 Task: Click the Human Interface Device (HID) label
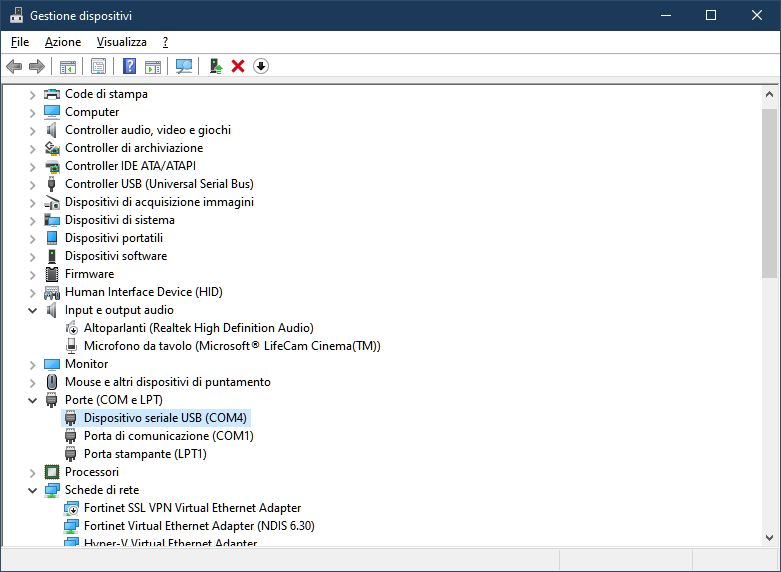pyautogui.click(x=143, y=292)
